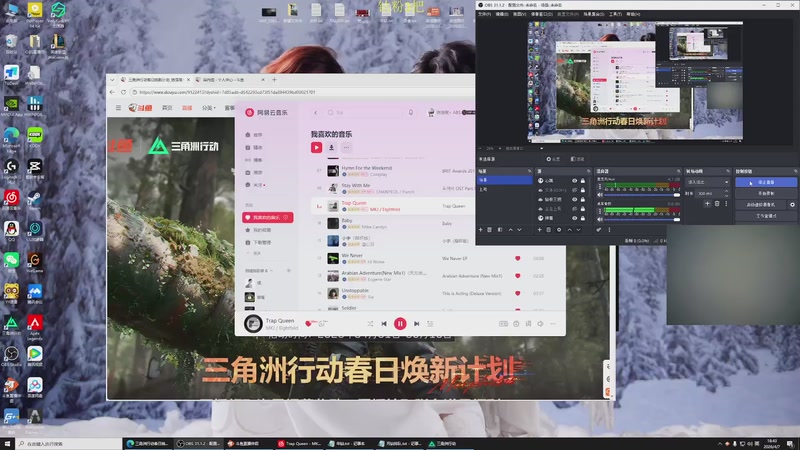This screenshot has height=450, width=800.
Task: Adjust Mic/Aux volume slider in OBS mixer
Action: point(642,195)
